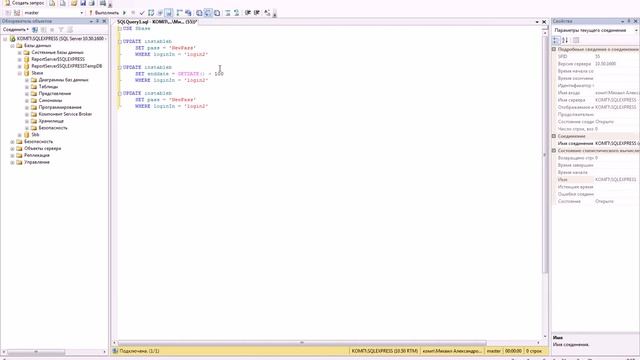Click the uncomment selected lines icon
Viewport: 640px width, 360px height.
tap(236, 13)
